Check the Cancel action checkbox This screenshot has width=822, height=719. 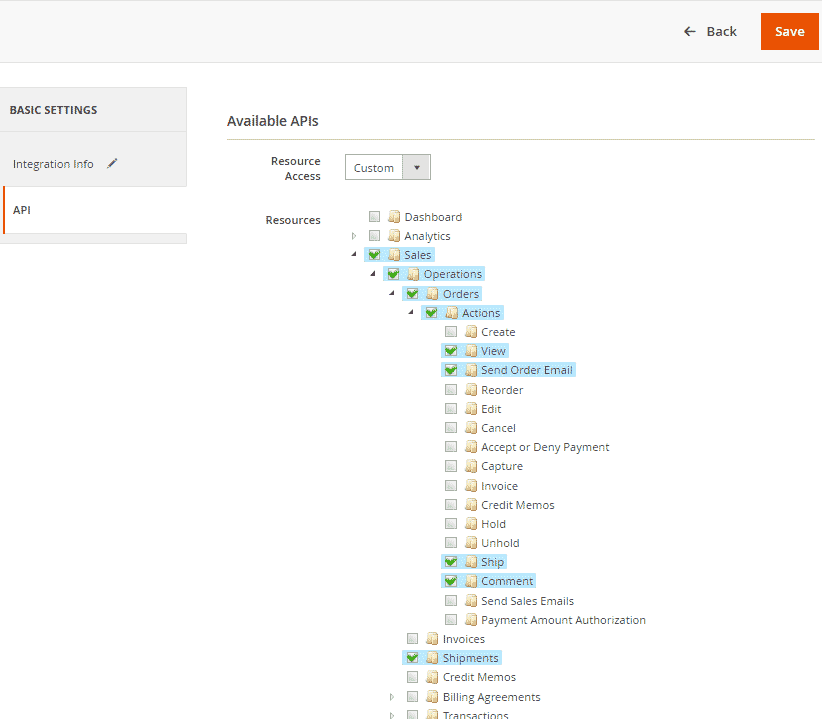[x=451, y=428]
